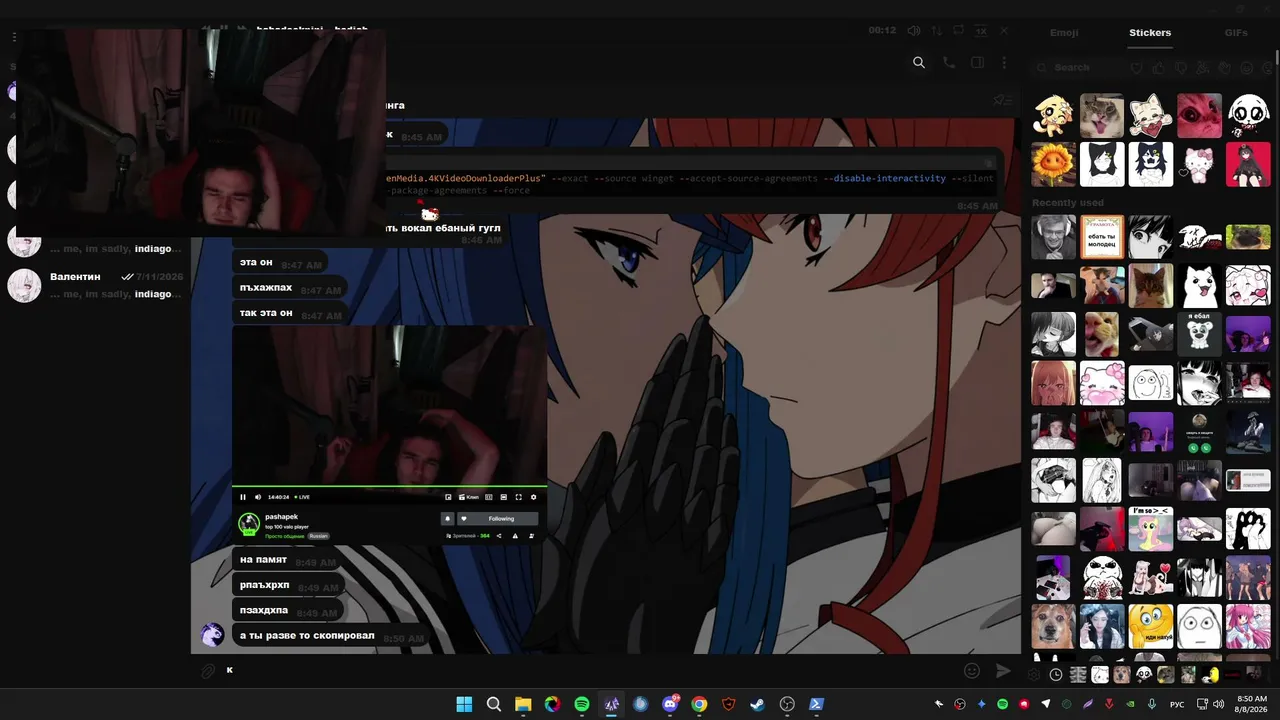This screenshot has height=720, width=1280.
Task: Open the taskbar Spotify app
Action: (582, 704)
